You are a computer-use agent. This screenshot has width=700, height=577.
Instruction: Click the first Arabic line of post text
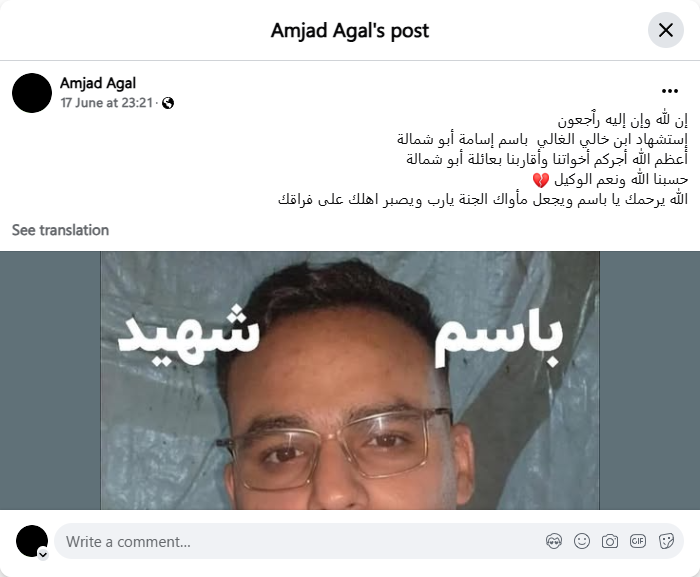(622, 120)
